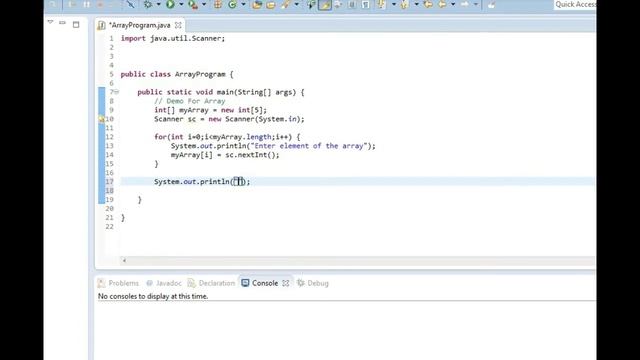
Task: Click 'No consoles to display at this time.' message
Action: click(153, 296)
